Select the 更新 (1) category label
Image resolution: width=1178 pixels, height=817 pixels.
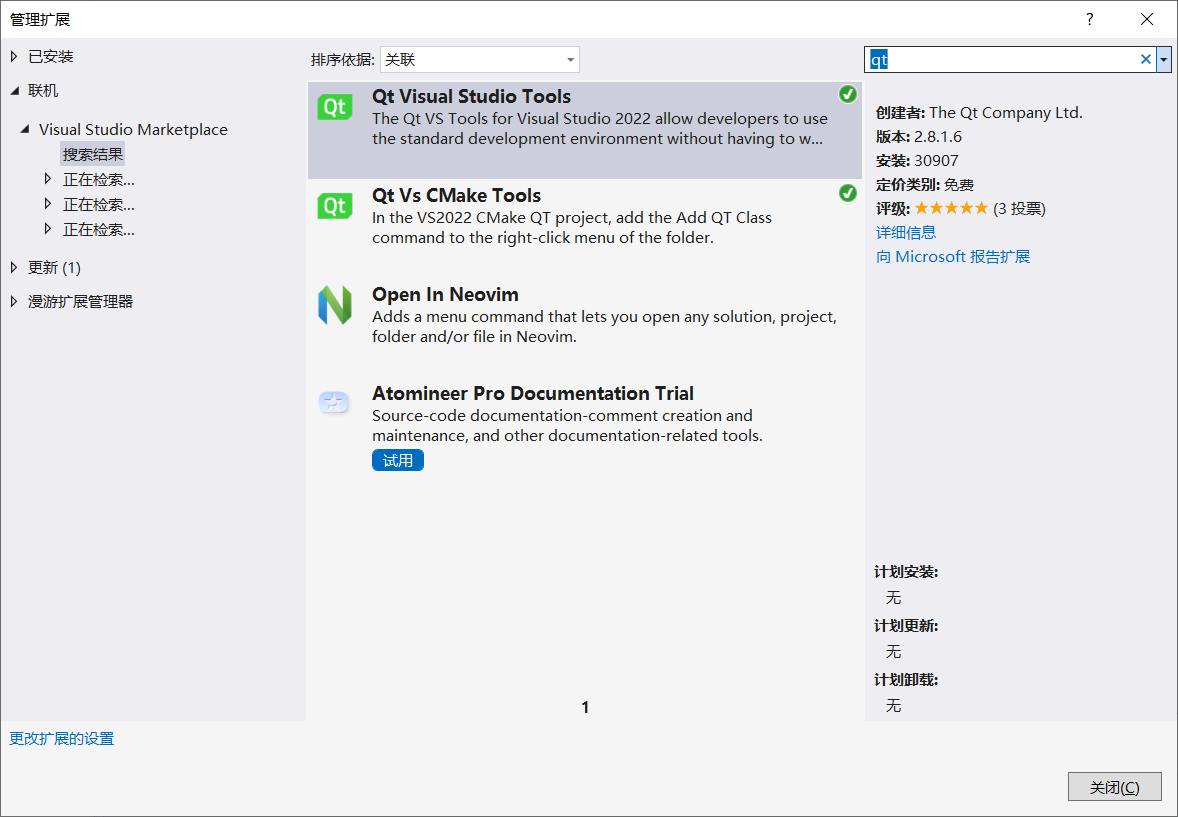click(x=54, y=267)
